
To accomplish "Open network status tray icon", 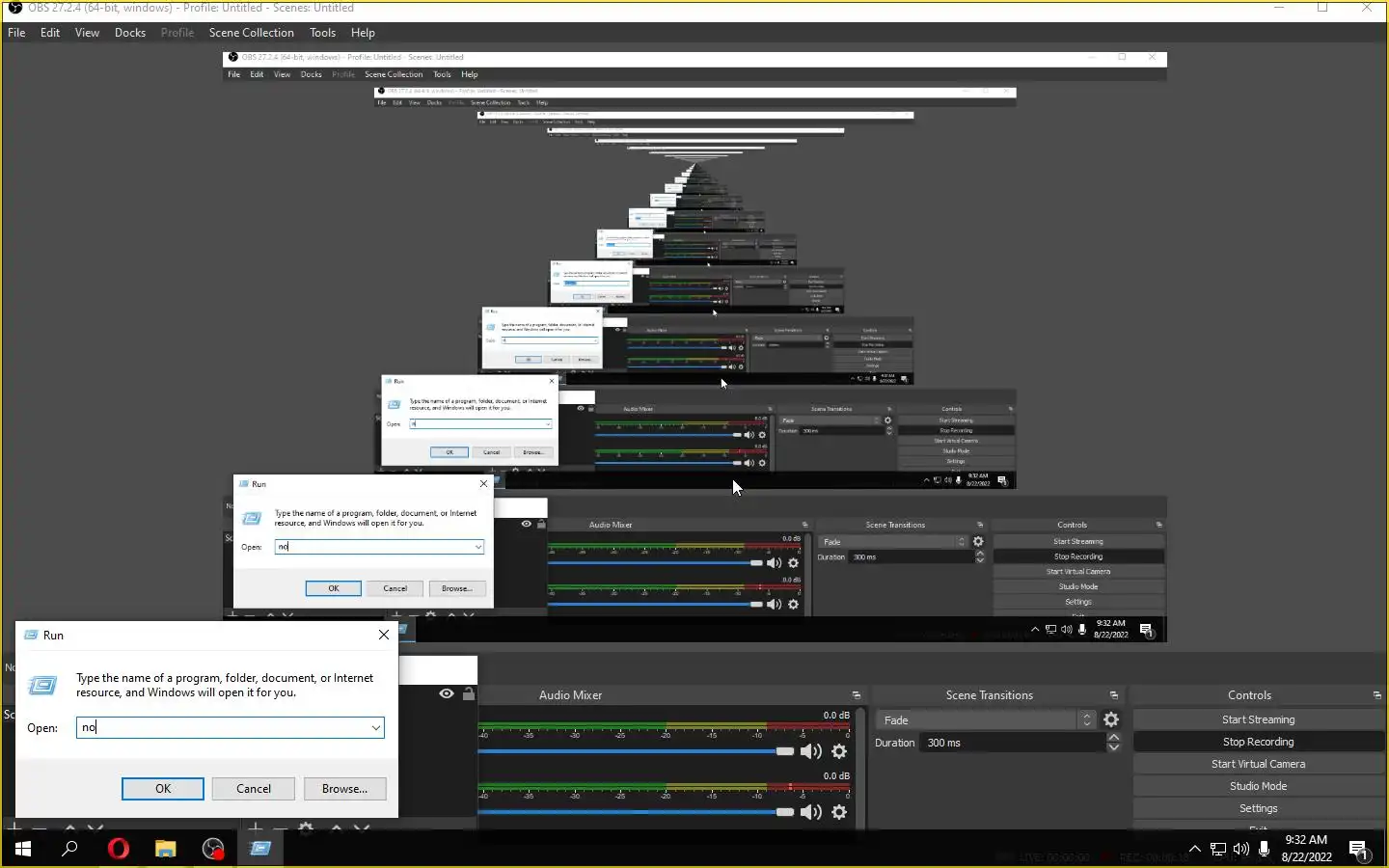I will [1218, 849].
